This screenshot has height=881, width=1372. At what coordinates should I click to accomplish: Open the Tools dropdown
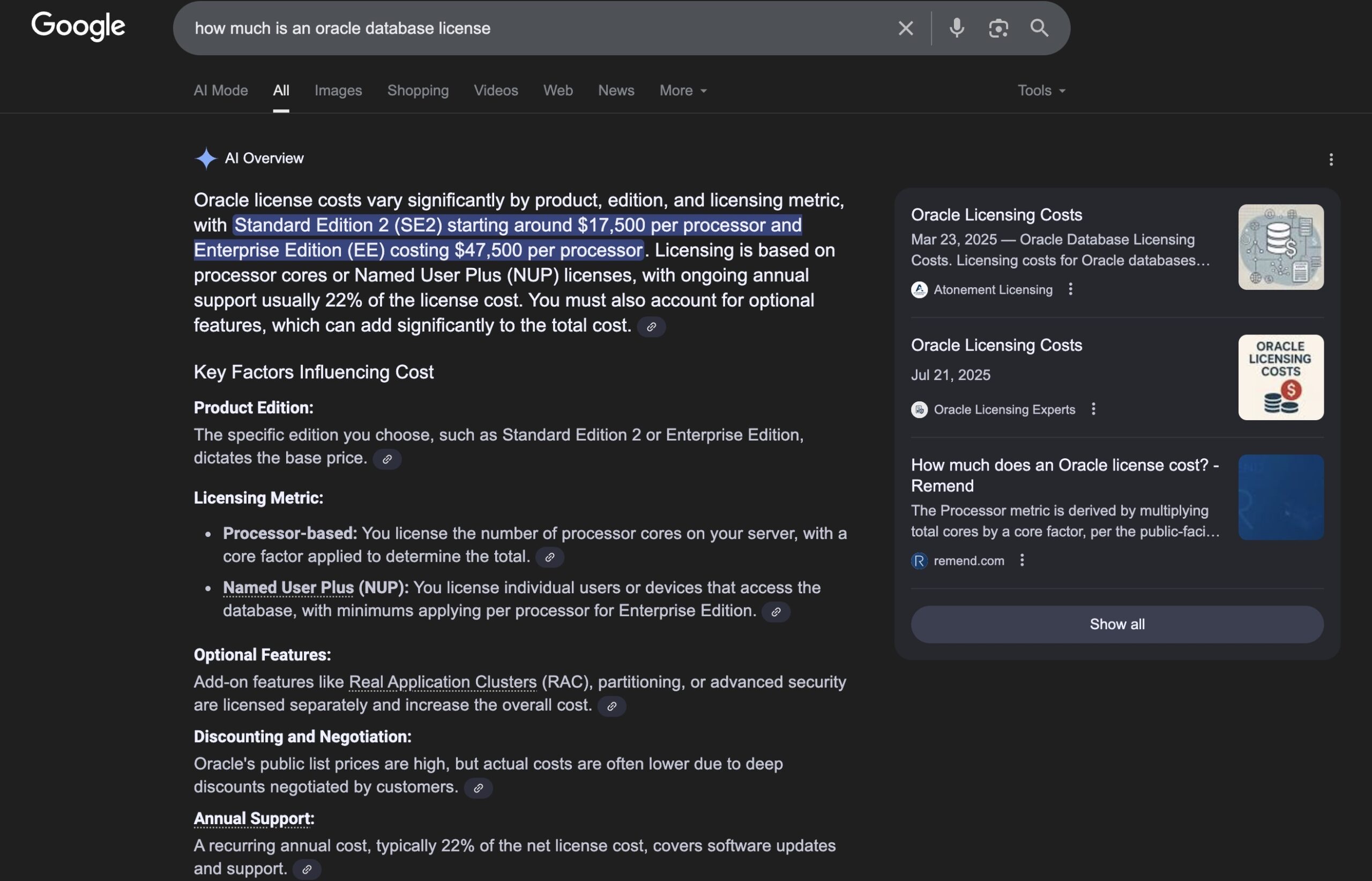tap(1041, 91)
